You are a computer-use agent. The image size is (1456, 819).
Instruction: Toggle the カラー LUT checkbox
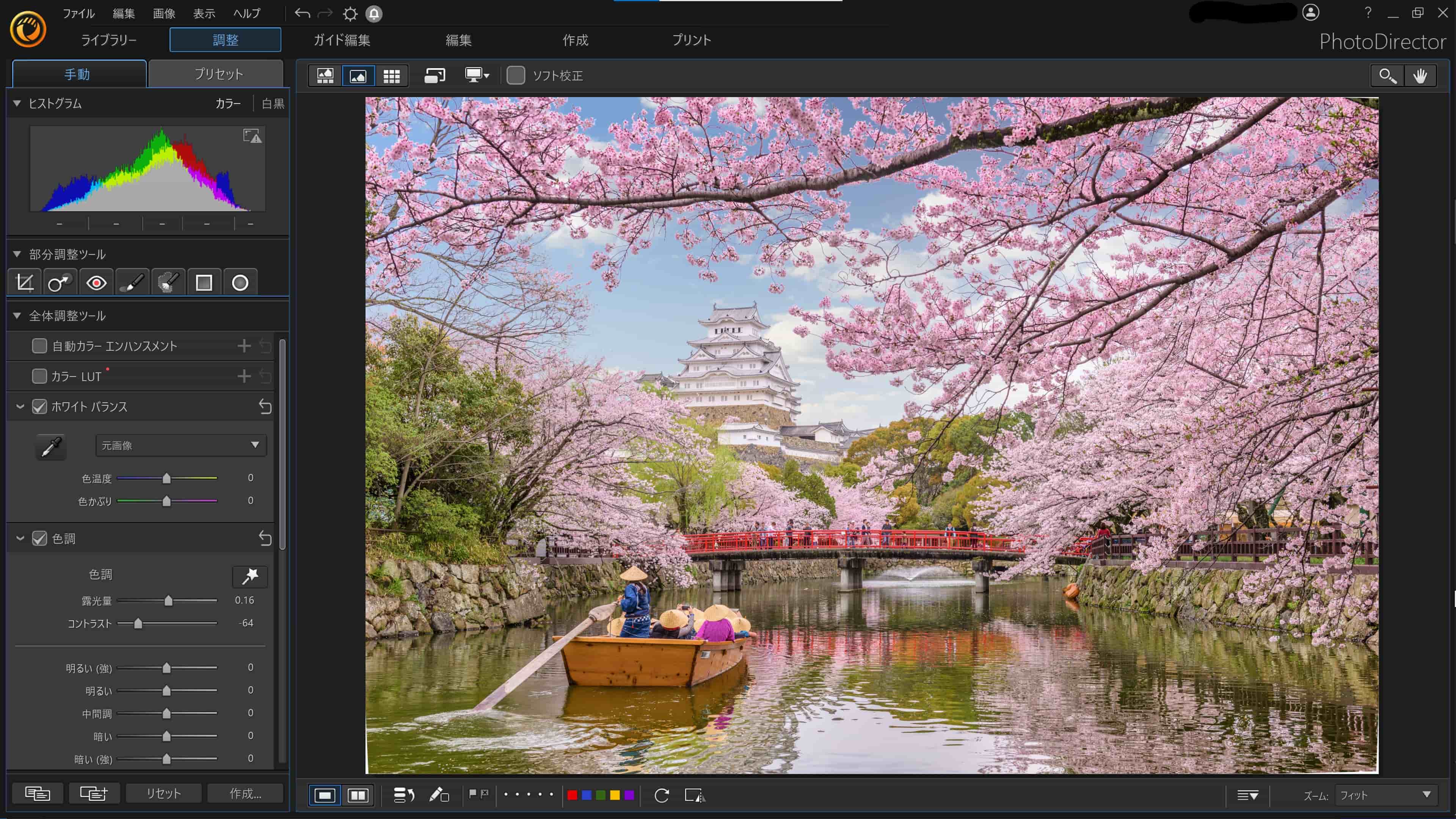coord(39,376)
